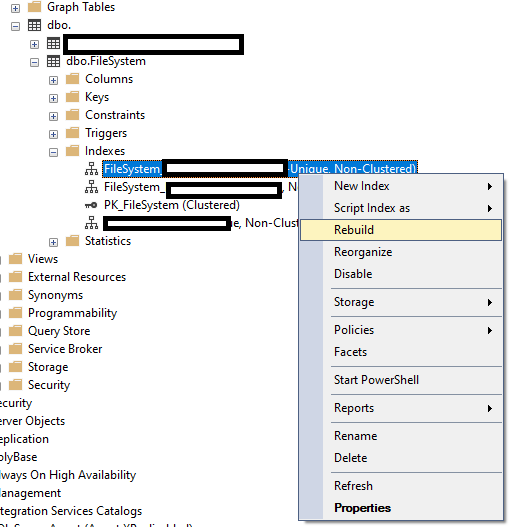The height and width of the screenshot is (529, 516).
Task: Click the Columns folder icon
Action: pos(72,79)
